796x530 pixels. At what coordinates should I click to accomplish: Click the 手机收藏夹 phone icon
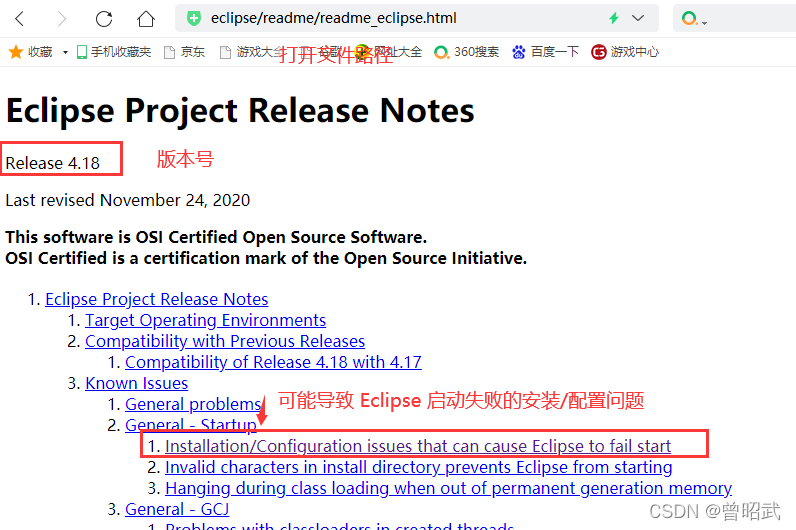coord(82,52)
